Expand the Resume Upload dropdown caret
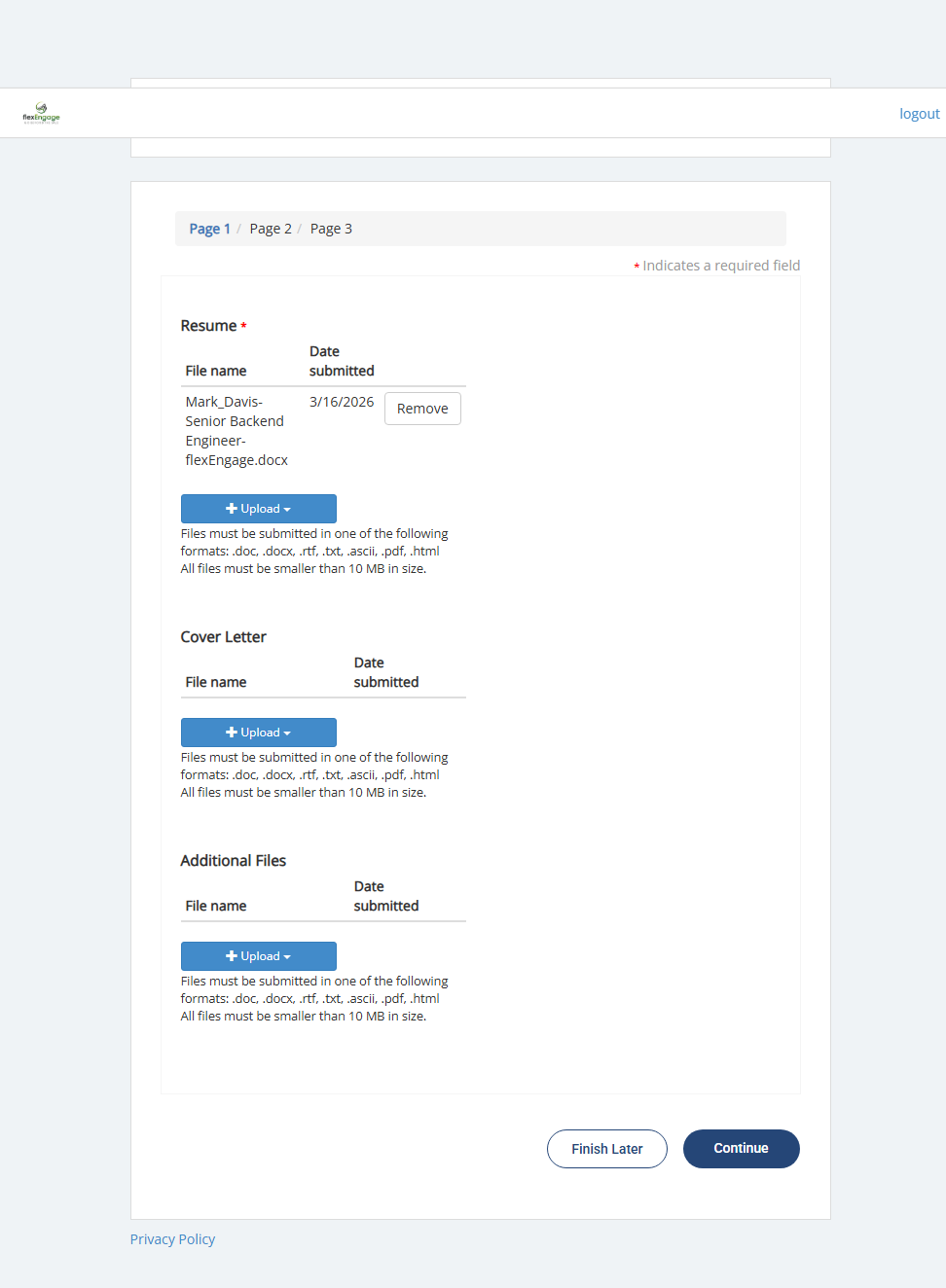This screenshot has width=946, height=1288. (x=287, y=510)
